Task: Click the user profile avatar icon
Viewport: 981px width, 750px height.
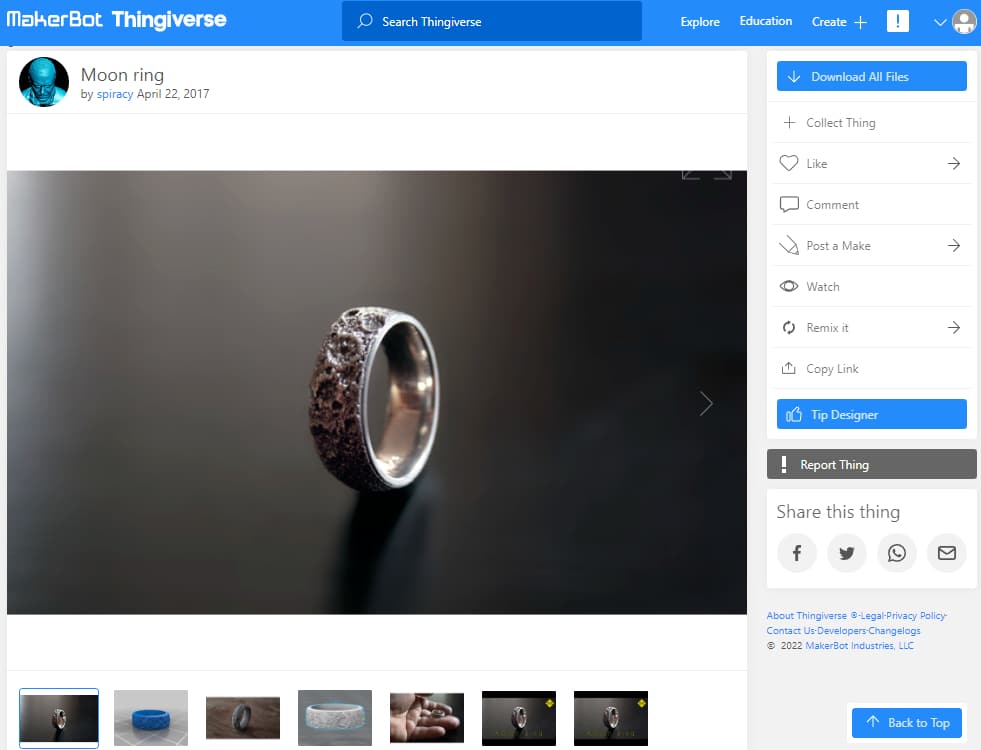Action: tap(964, 22)
